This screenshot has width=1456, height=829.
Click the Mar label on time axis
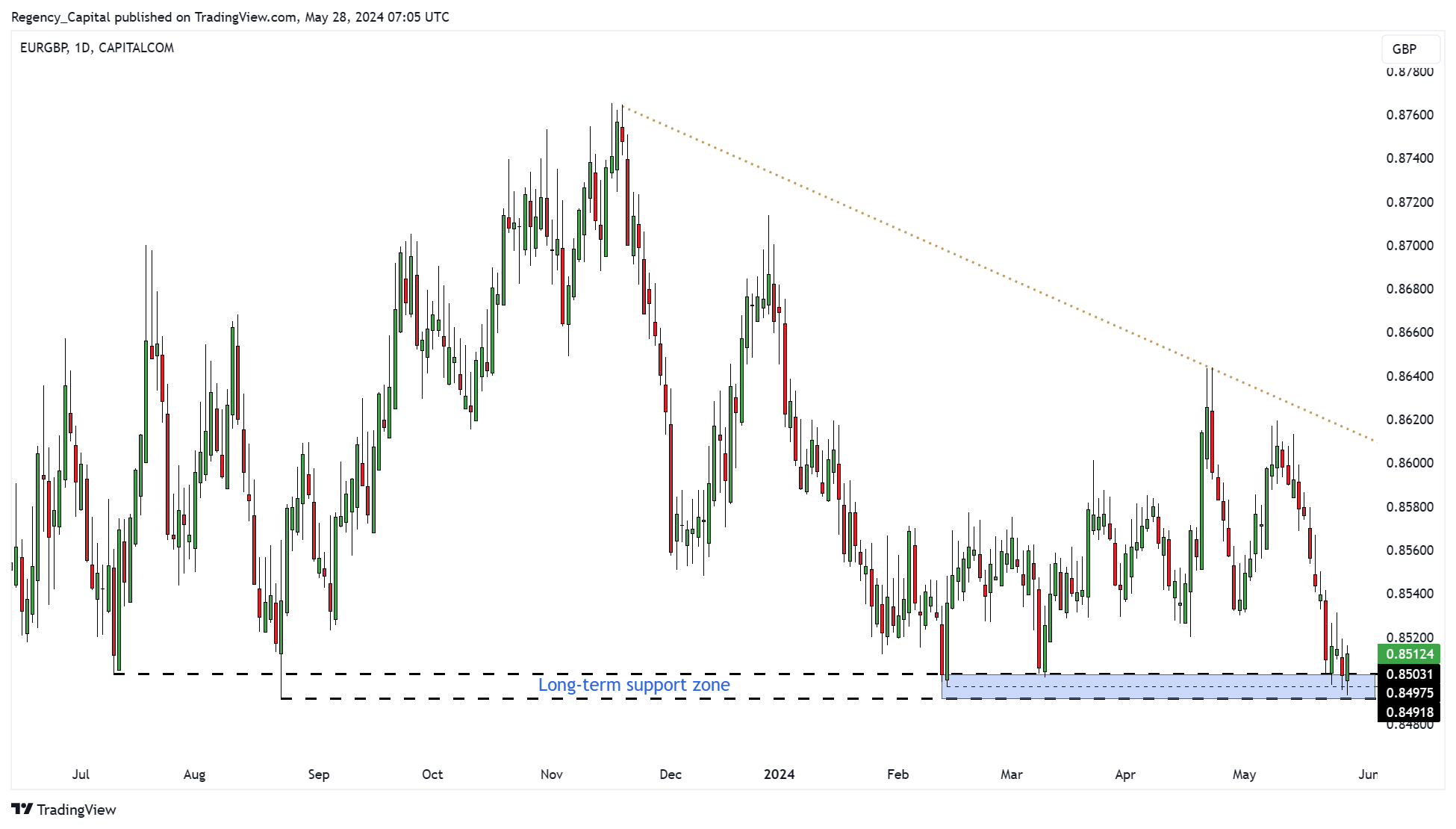click(x=1012, y=774)
